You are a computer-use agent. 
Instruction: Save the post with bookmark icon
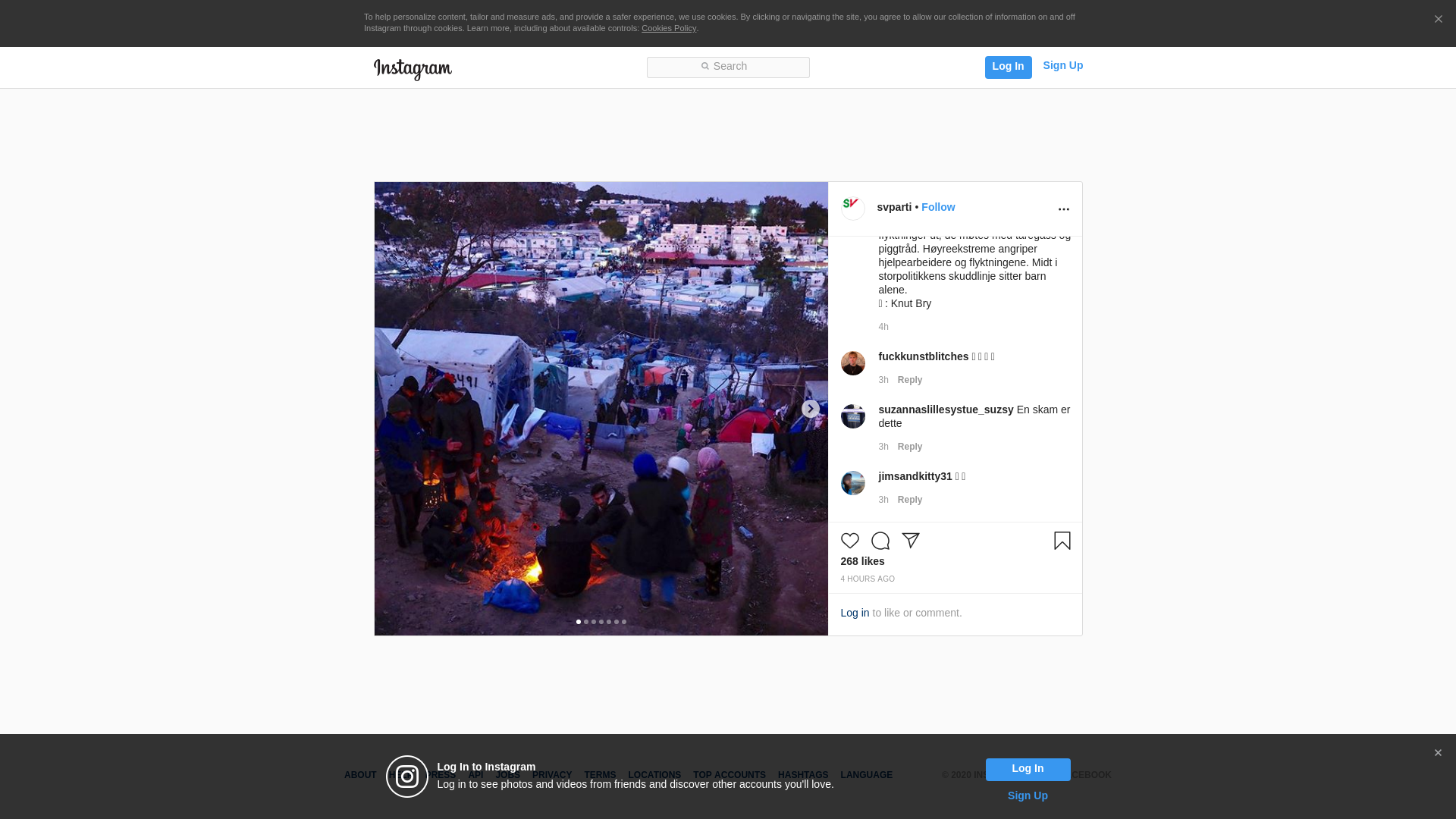pos(1062,541)
